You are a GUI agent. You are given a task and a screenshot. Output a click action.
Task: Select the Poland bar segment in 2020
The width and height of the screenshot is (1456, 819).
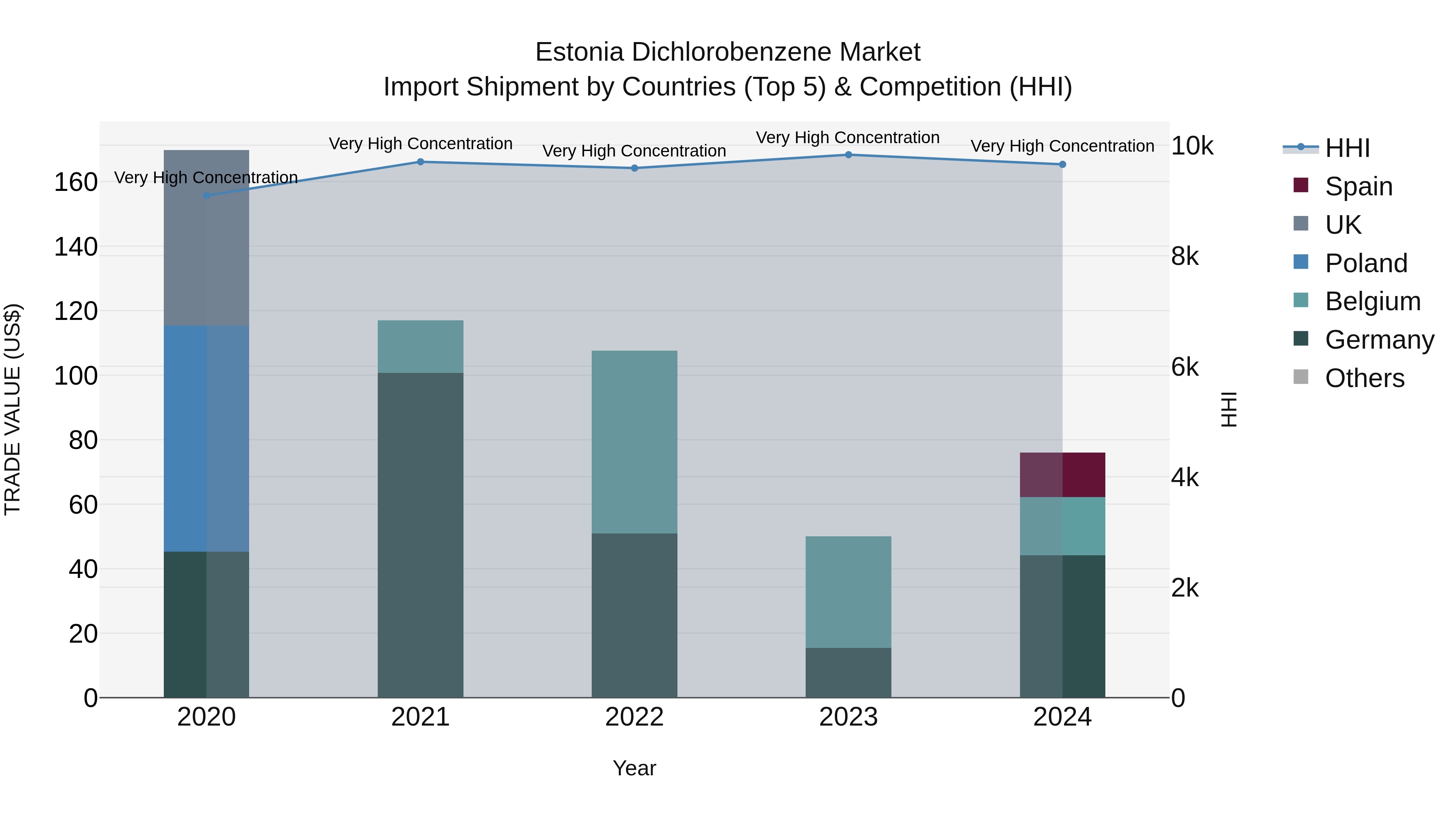click(x=206, y=438)
